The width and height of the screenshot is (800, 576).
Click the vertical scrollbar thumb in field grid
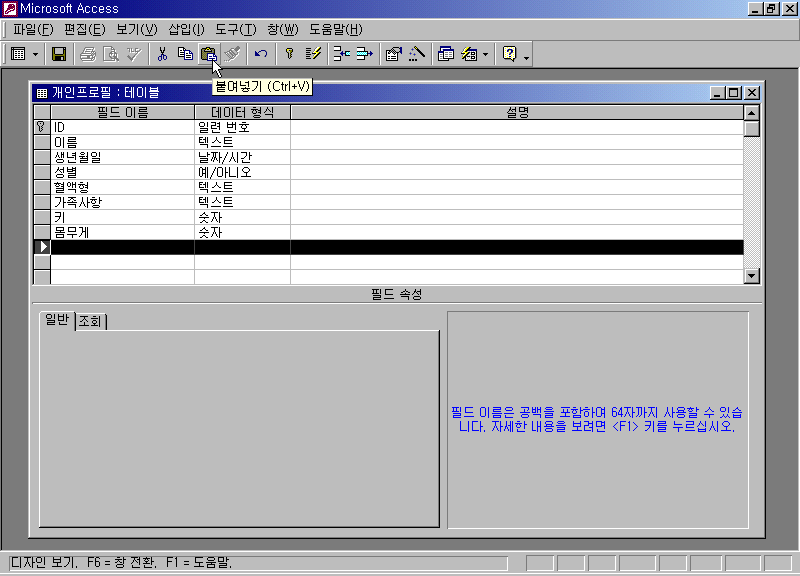(752, 128)
